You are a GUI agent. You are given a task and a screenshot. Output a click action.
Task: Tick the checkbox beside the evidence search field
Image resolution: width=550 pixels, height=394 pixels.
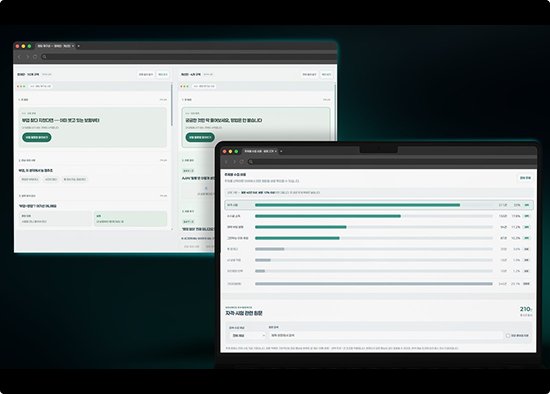pos(508,336)
